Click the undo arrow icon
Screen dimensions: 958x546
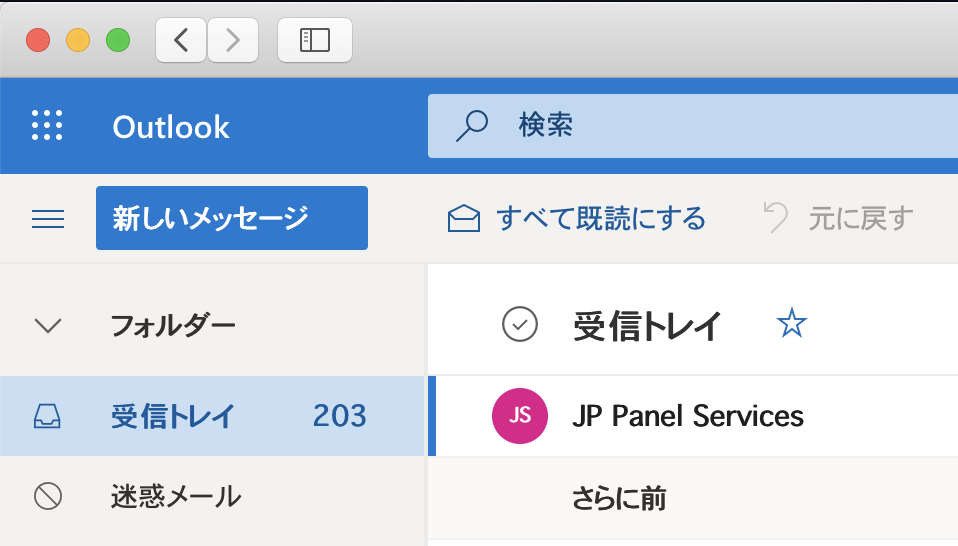click(x=775, y=217)
